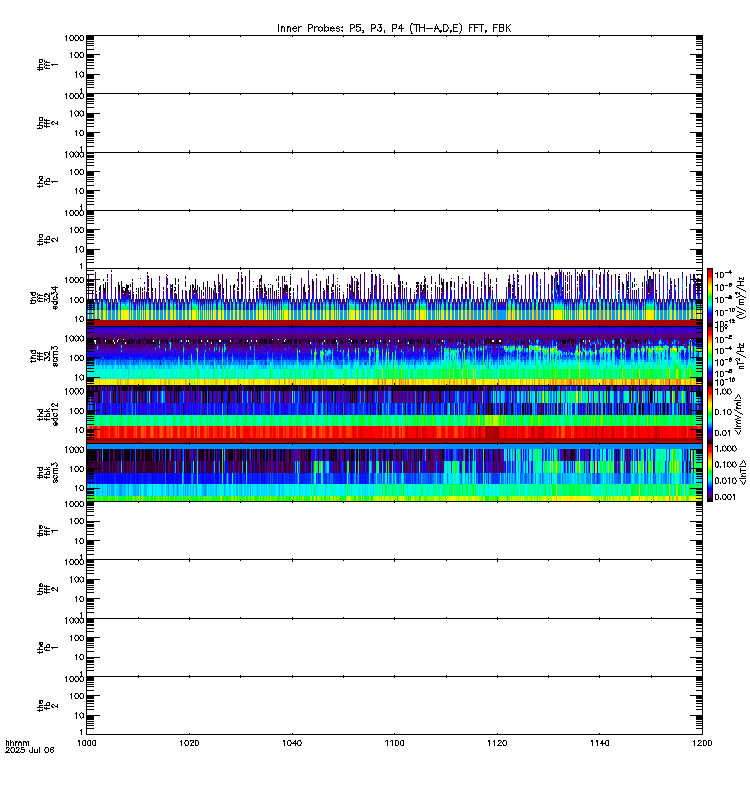The width and height of the screenshot is (750, 800).
Task: Click the '(V/m)²/Hz' color bar units label
Action: [x=741, y=297]
